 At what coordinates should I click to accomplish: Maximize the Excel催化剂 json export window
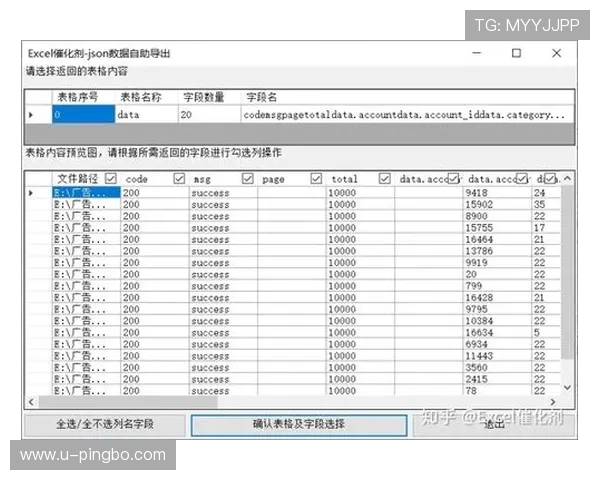tap(517, 53)
